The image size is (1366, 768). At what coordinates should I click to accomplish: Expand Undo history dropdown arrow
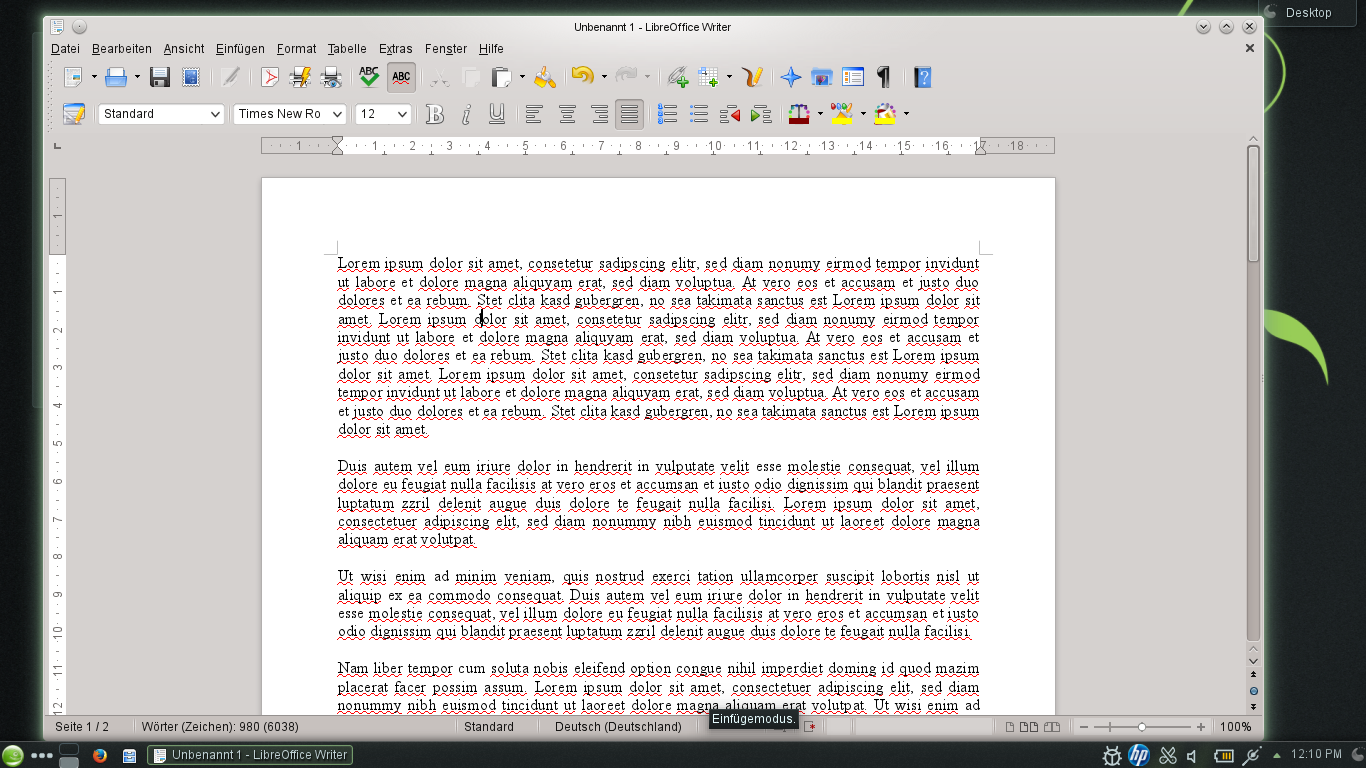coord(603,77)
